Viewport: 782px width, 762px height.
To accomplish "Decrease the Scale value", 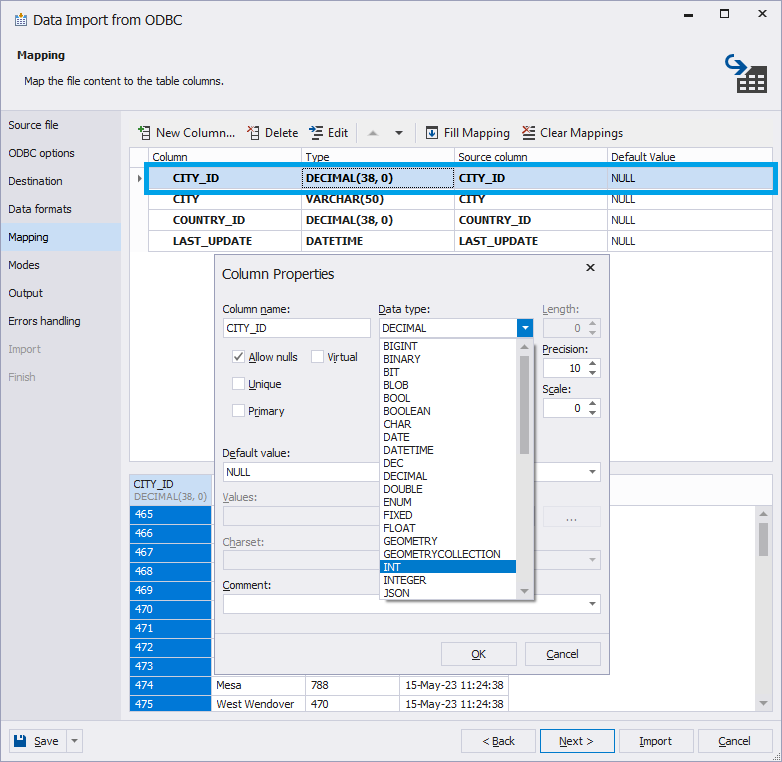I will [x=592, y=412].
